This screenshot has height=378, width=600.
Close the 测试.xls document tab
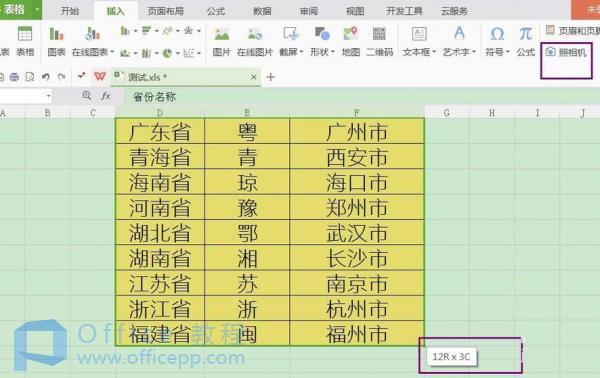pos(254,77)
